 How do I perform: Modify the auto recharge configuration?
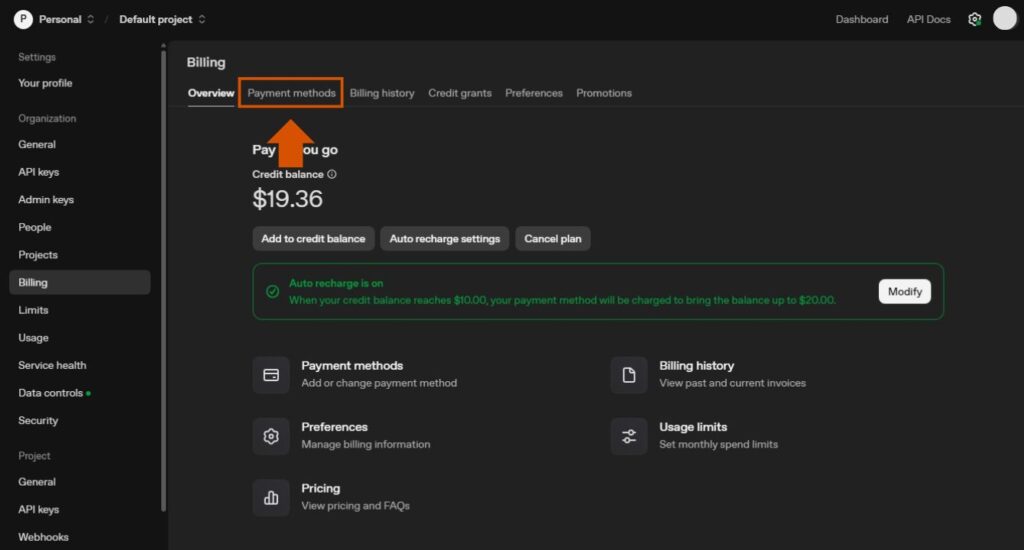pos(904,292)
